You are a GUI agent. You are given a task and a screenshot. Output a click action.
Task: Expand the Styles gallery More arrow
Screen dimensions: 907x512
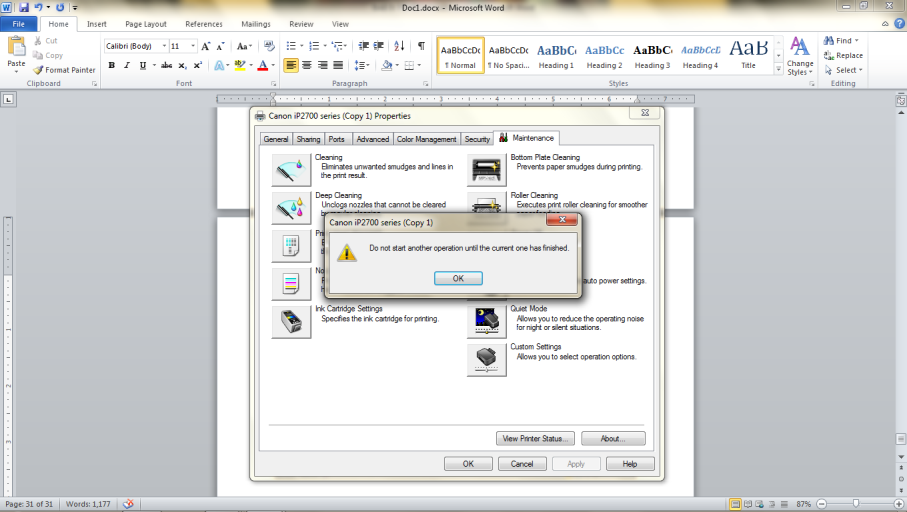[x=779, y=69]
